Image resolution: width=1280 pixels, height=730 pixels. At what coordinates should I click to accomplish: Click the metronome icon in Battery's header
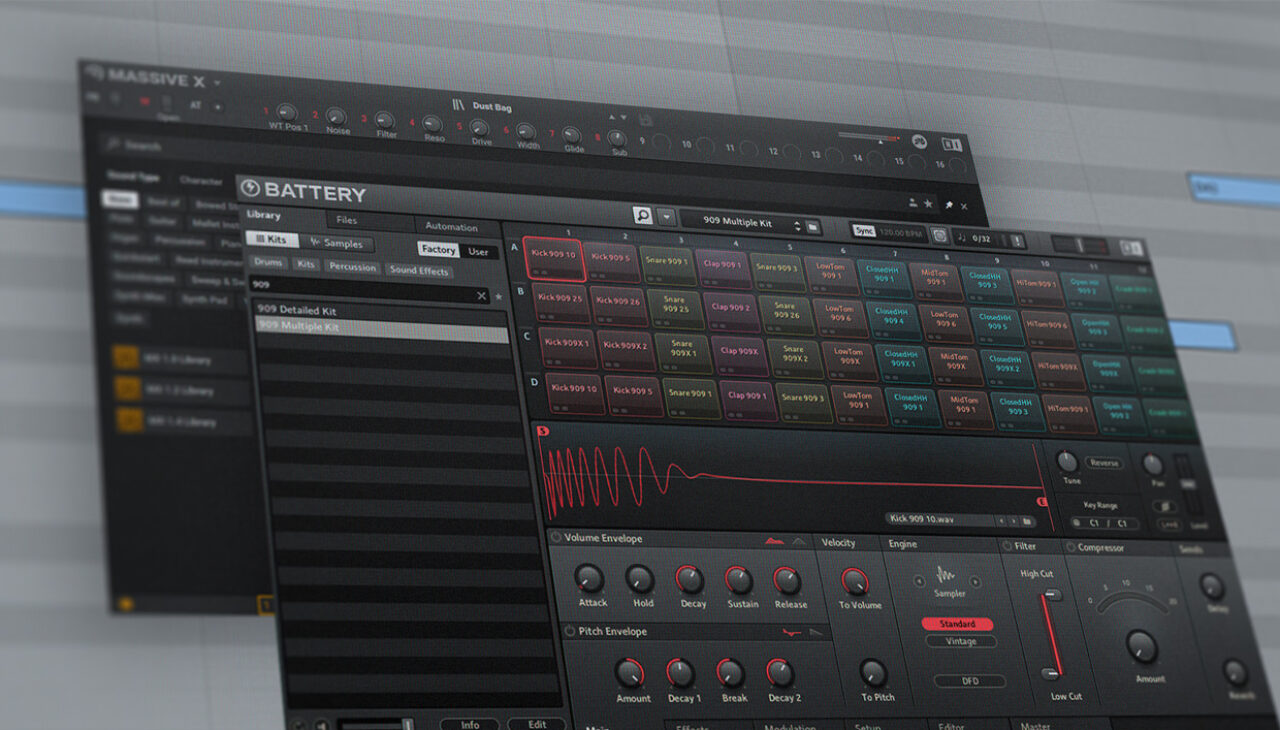pyautogui.click(x=940, y=237)
